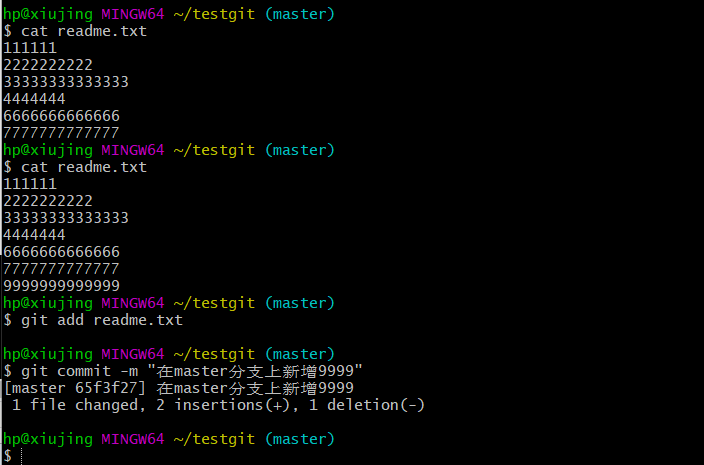
Task: Click the 9999999999999 output line
Action: pyautogui.click(x=62, y=286)
